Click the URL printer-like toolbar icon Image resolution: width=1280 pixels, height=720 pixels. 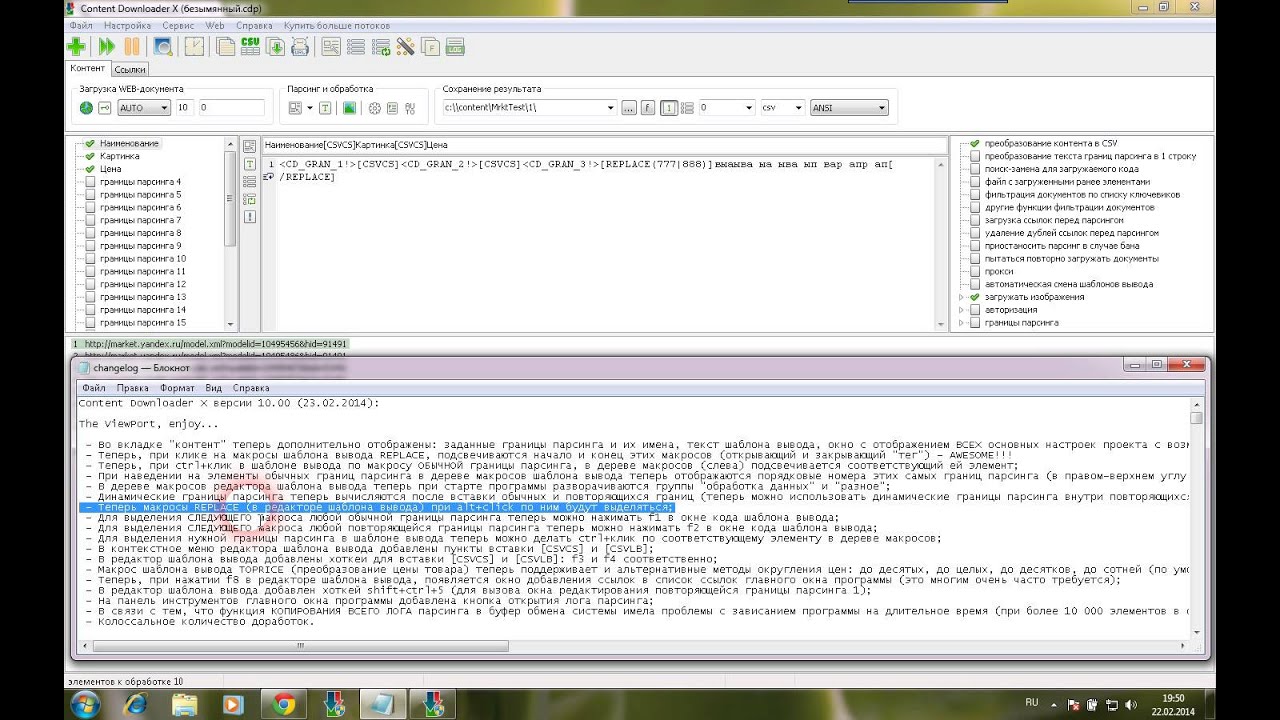(x=300, y=46)
